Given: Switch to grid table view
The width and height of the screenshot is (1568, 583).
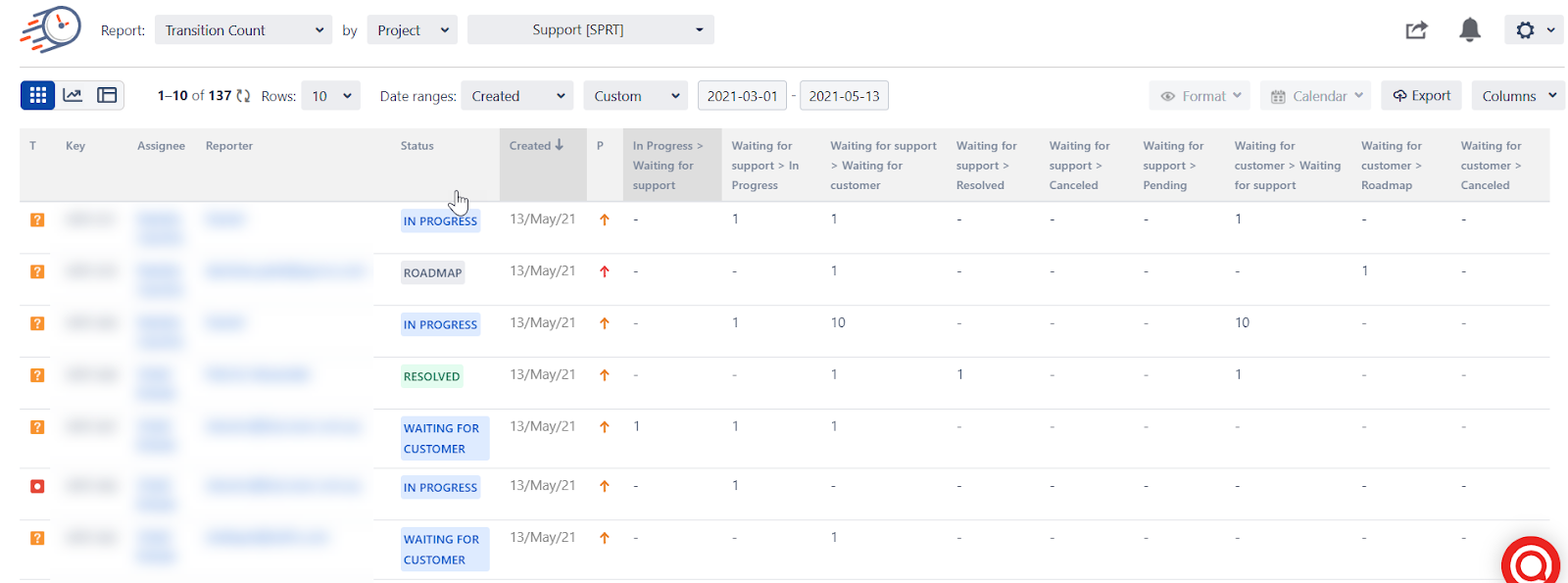Looking at the screenshot, I should [x=38, y=95].
